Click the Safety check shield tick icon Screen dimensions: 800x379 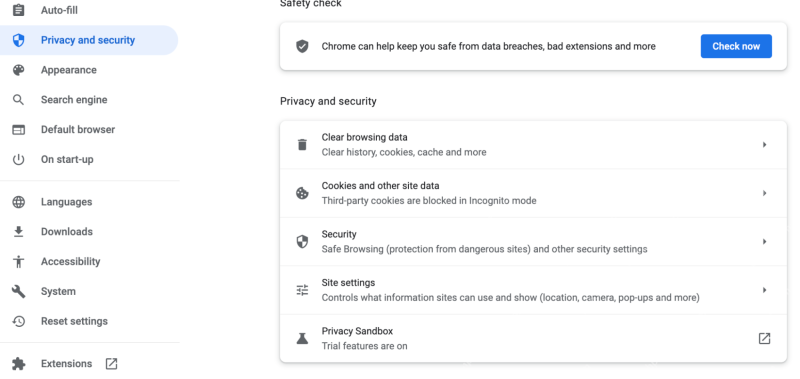(302, 46)
